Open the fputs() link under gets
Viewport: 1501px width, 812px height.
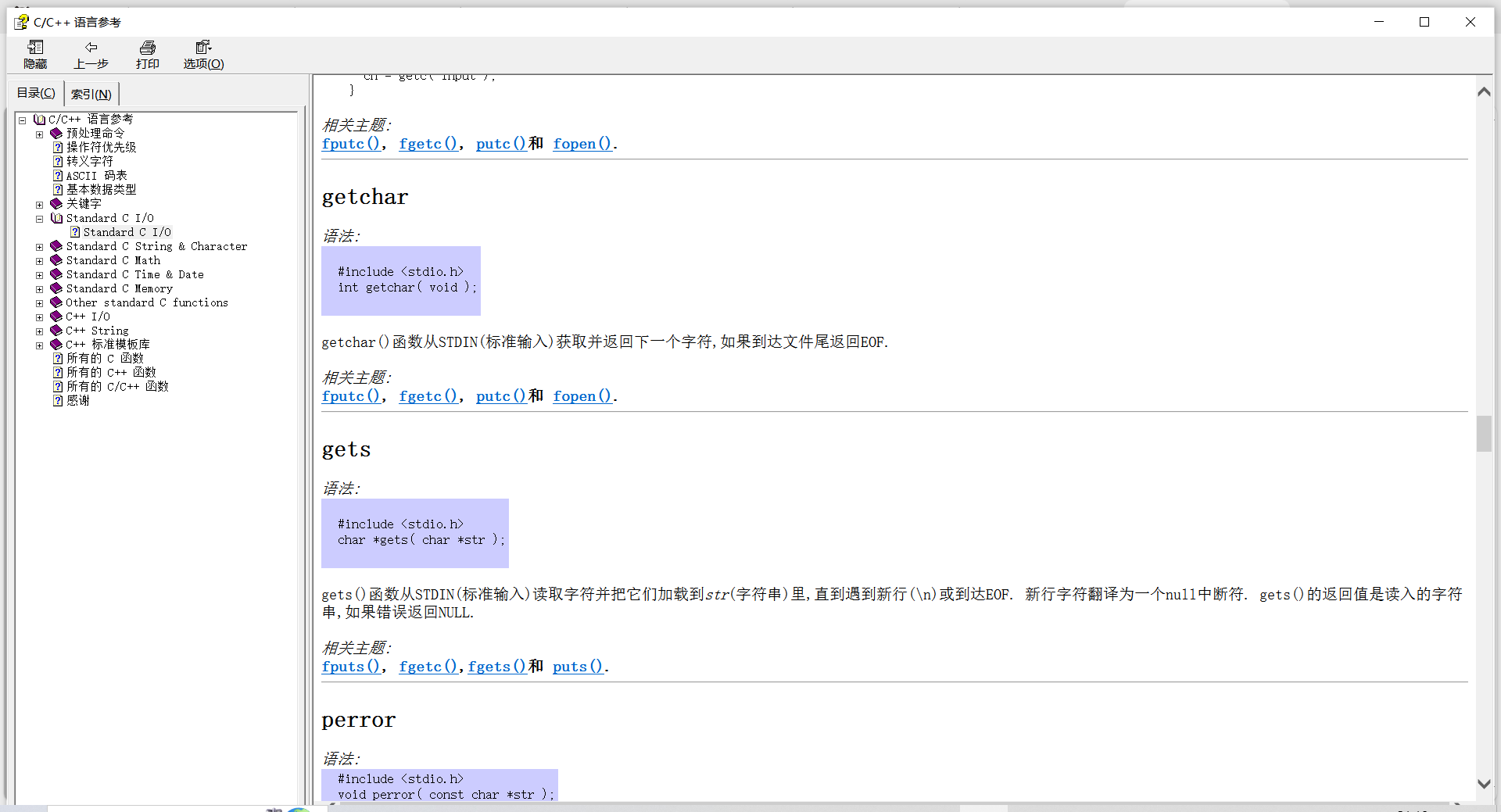[350, 667]
